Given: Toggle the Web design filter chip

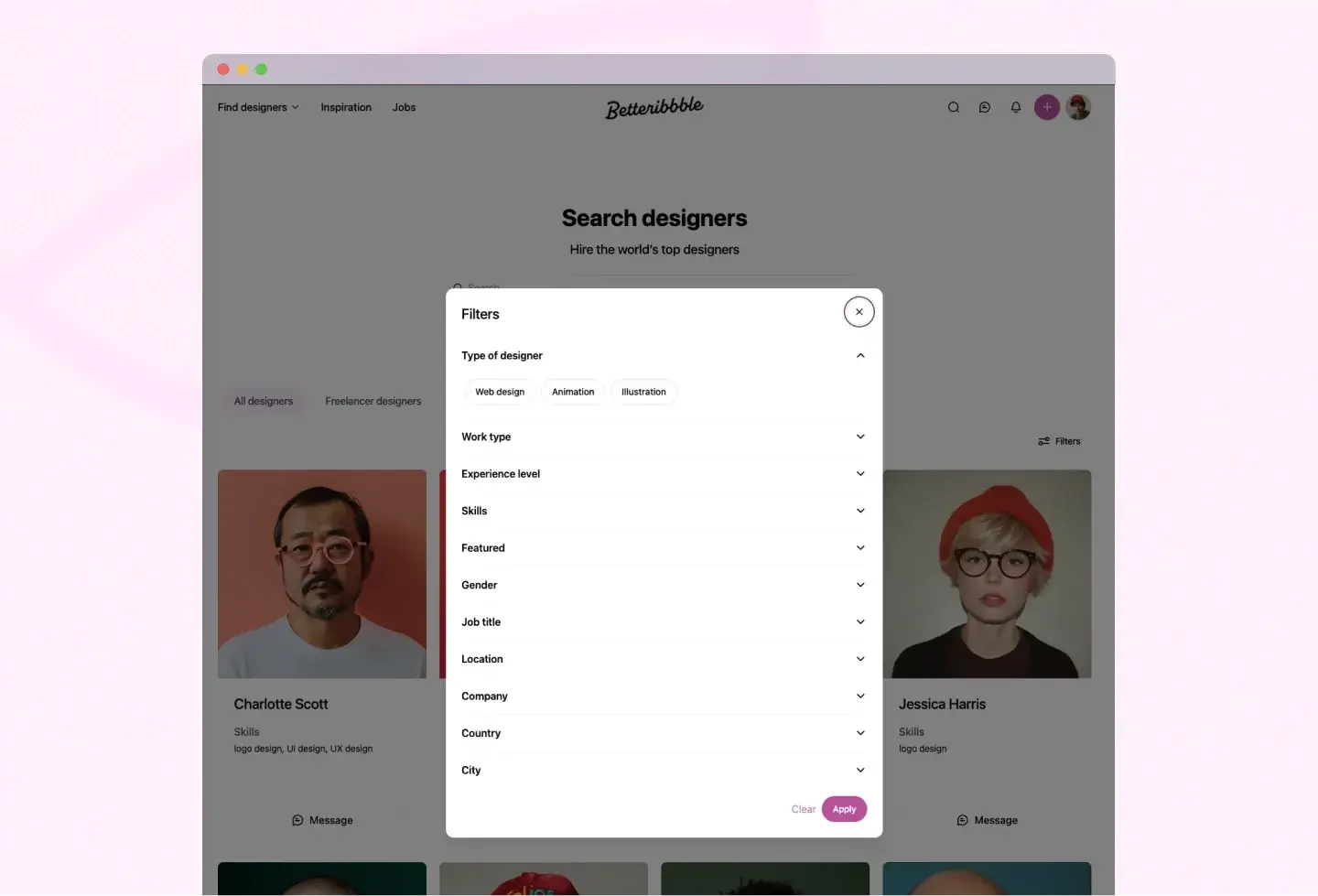Looking at the screenshot, I should pos(500,392).
